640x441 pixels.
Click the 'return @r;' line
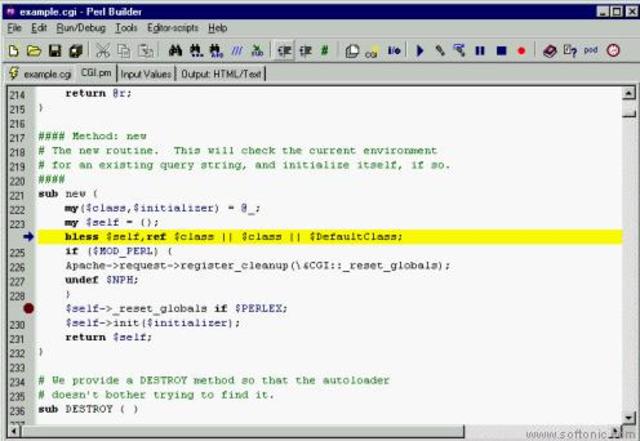(98, 94)
